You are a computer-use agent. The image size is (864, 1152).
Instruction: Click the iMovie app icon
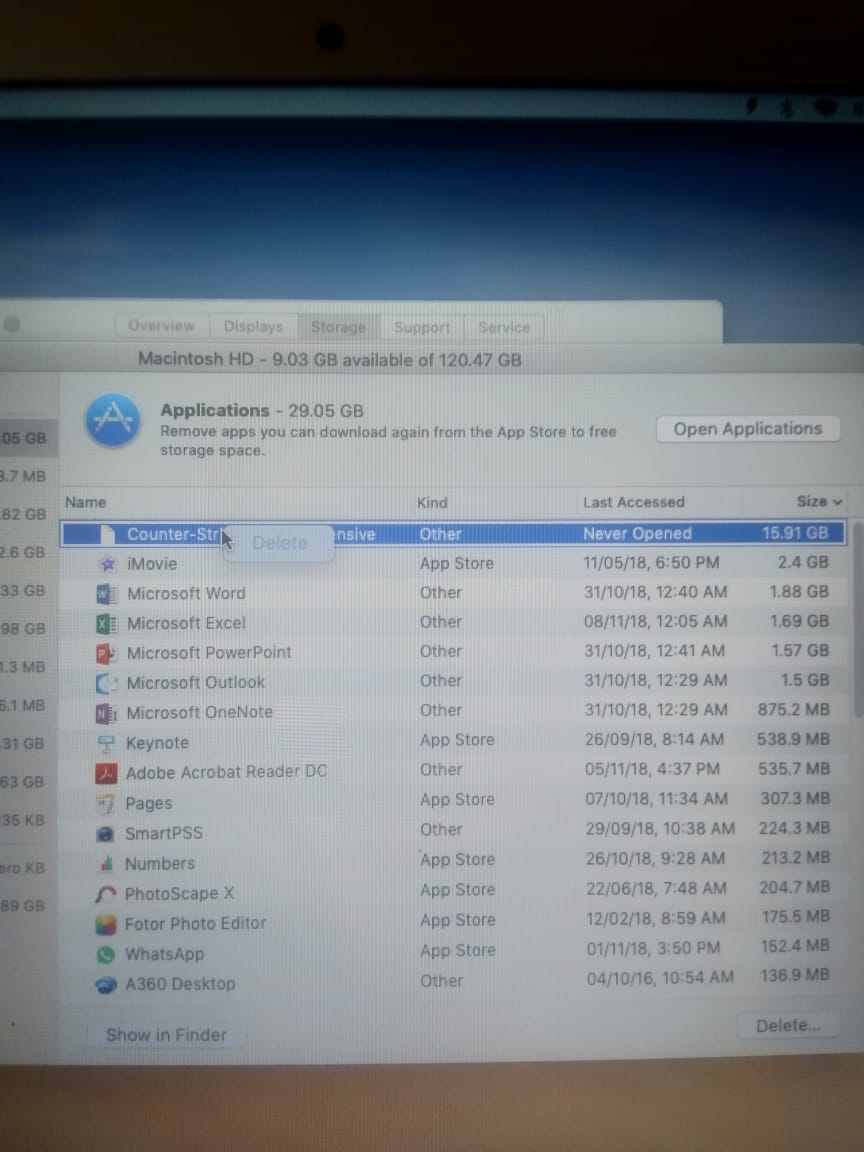pyautogui.click(x=108, y=564)
